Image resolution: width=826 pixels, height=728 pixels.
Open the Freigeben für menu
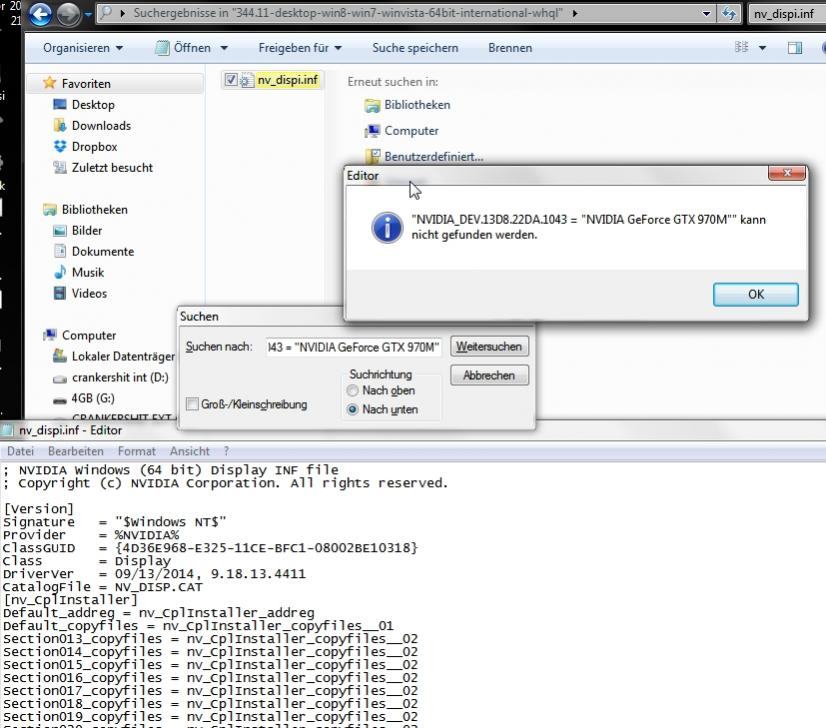tap(300, 48)
